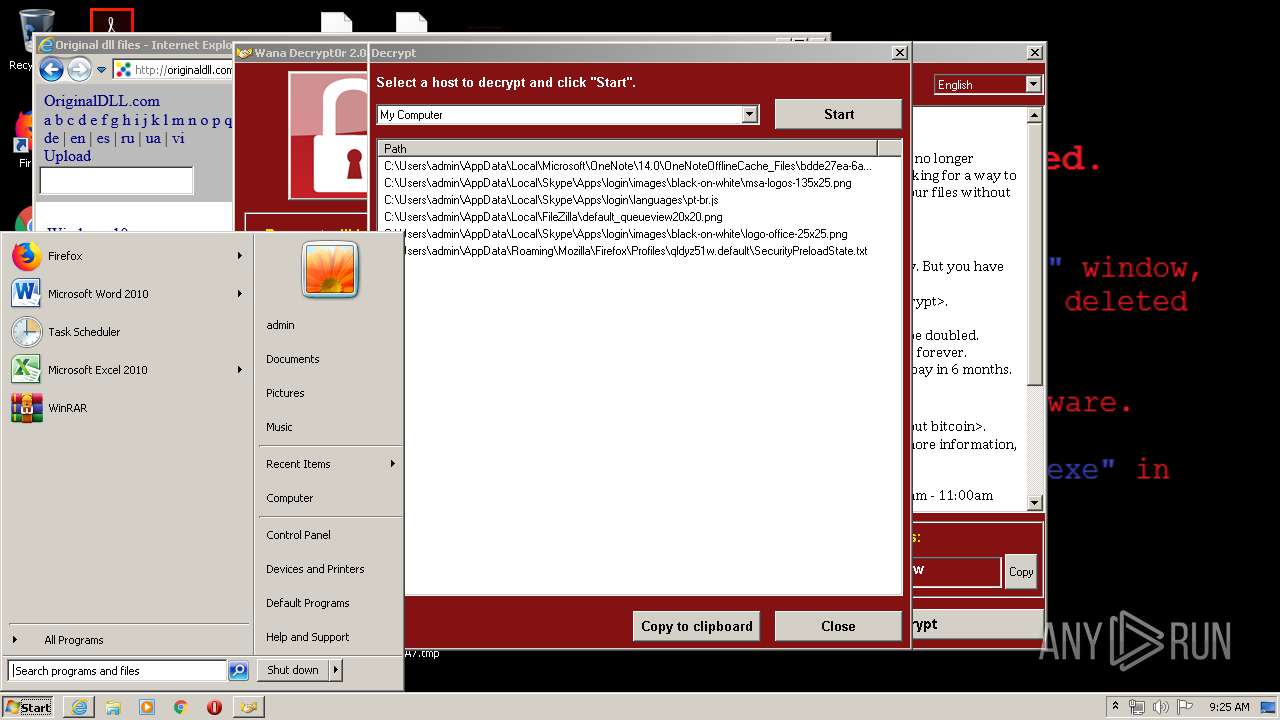Viewport: 1280px width, 720px height.
Task: Click the Shut down button
Action: 293,670
